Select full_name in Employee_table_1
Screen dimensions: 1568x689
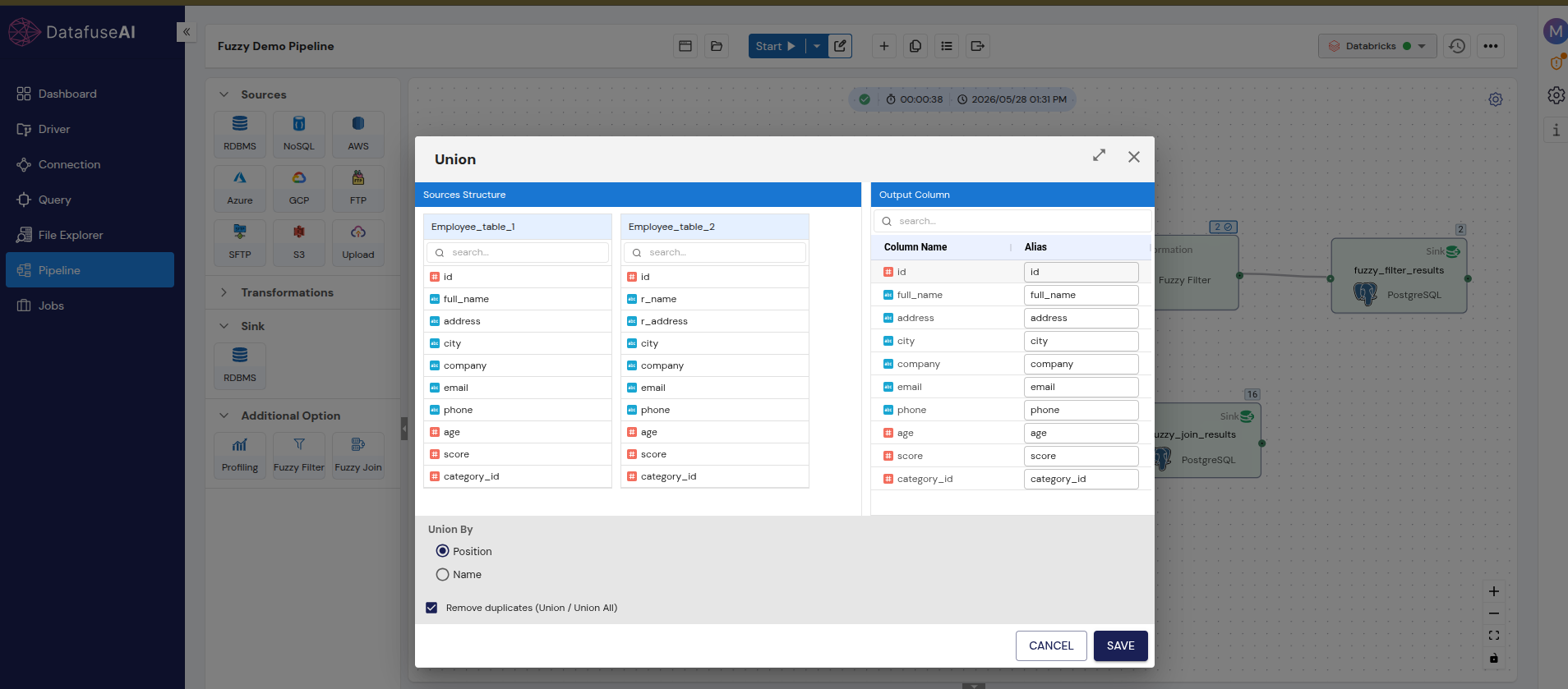(518, 299)
